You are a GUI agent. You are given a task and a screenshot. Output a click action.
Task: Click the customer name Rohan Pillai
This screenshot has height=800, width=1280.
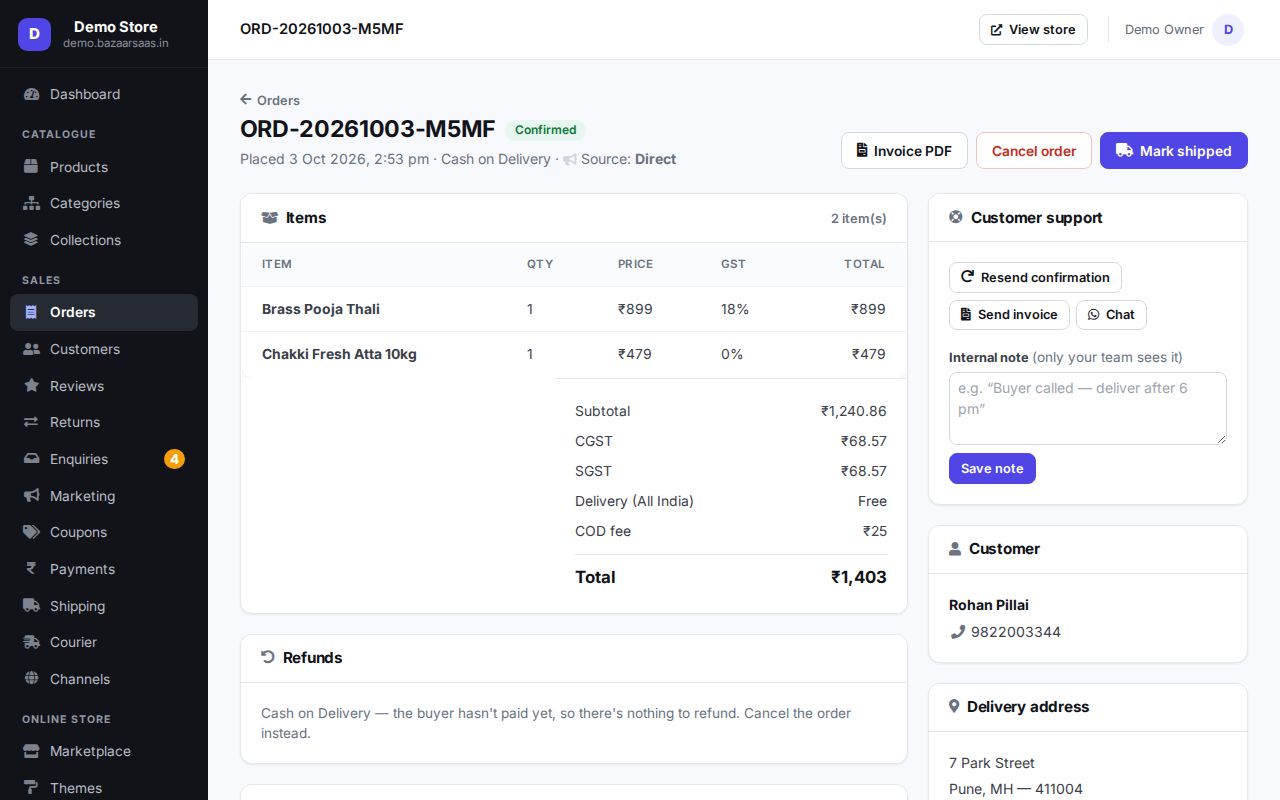(989, 605)
